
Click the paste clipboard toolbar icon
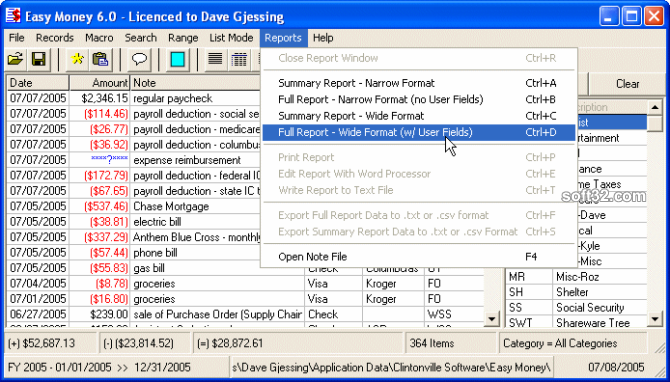(x=100, y=59)
